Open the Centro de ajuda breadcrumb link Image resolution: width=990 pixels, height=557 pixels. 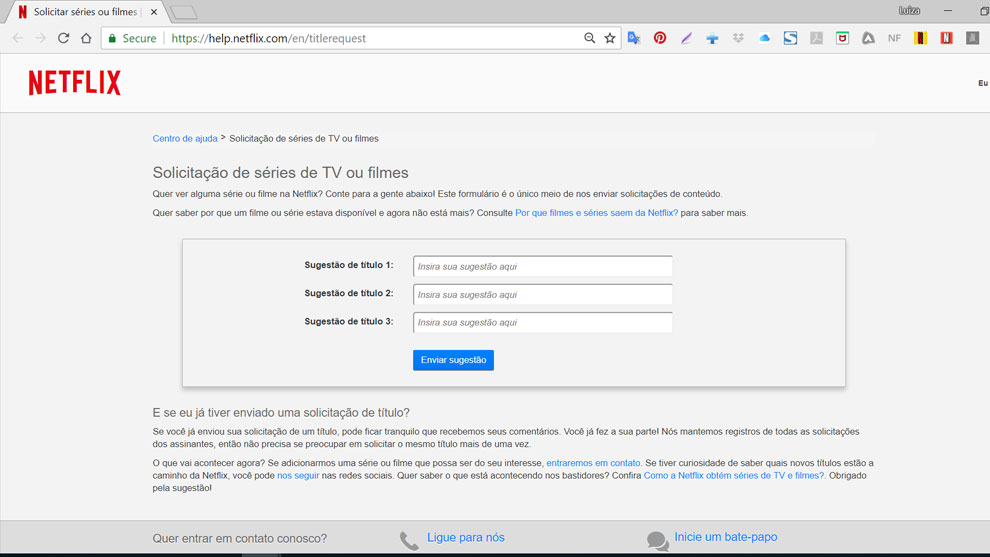click(x=185, y=138)
